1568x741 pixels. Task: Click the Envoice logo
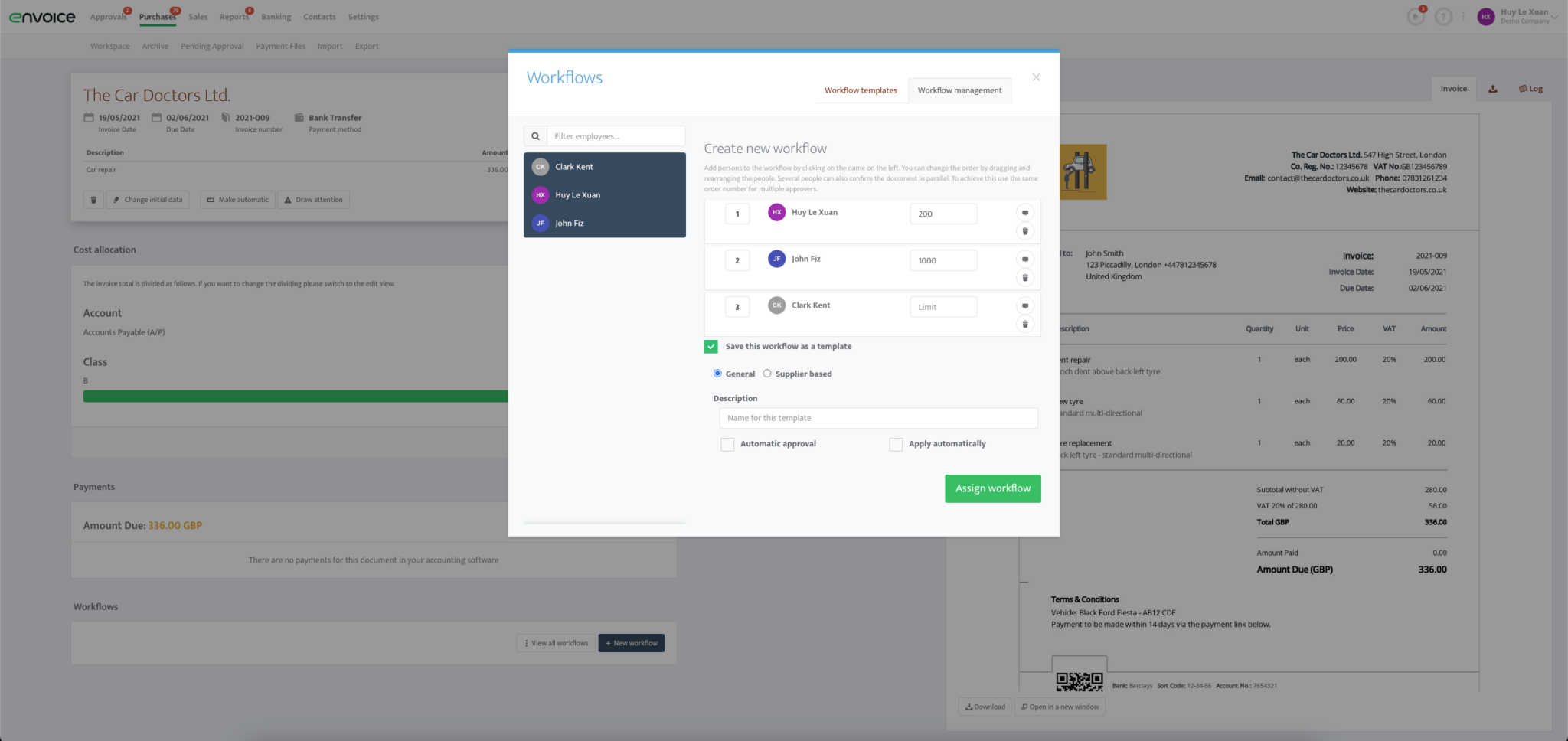[42, 16]
